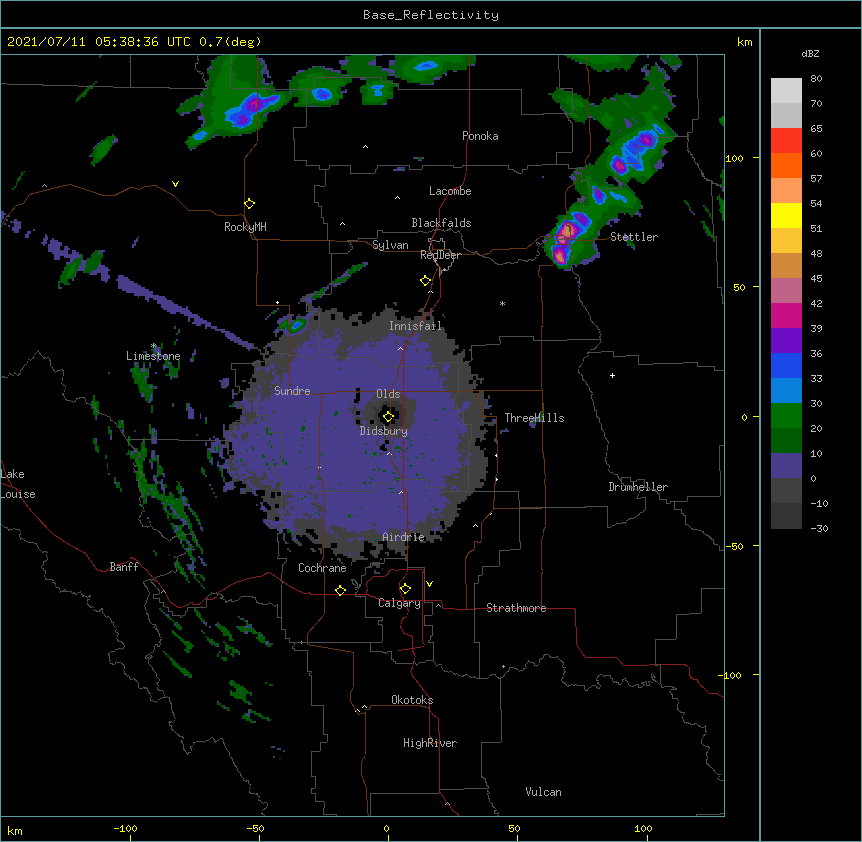Click the ThreeHills label
The image size is (862, 842).
[534, 418]
